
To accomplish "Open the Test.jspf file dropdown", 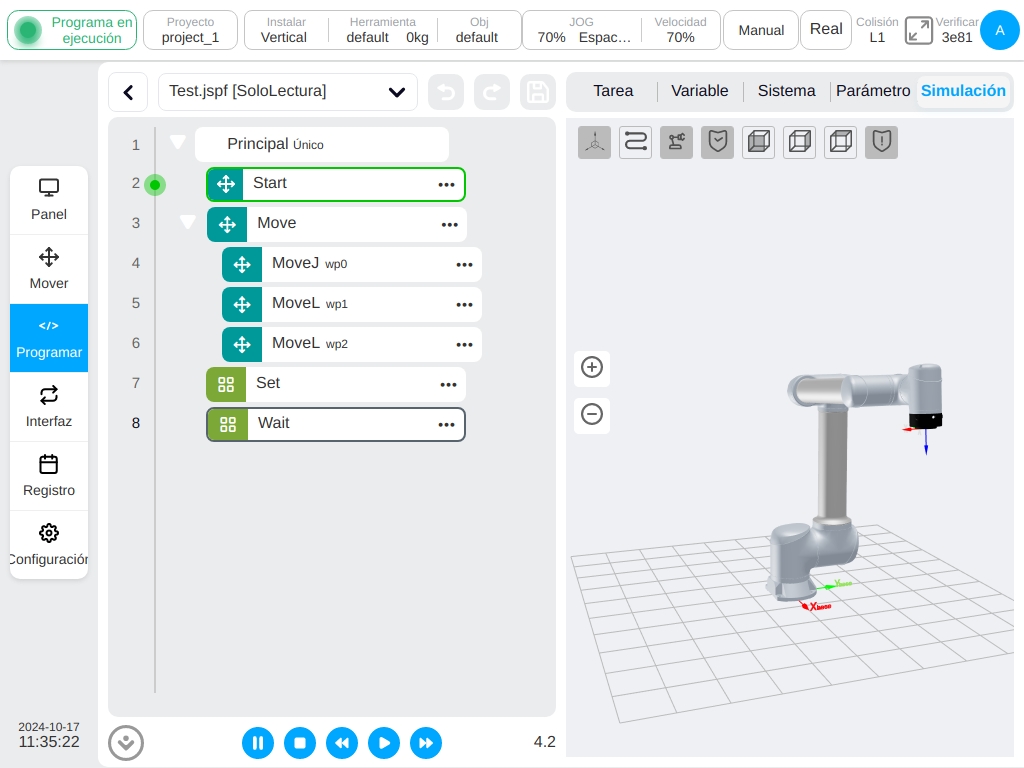I will [288, 92].
